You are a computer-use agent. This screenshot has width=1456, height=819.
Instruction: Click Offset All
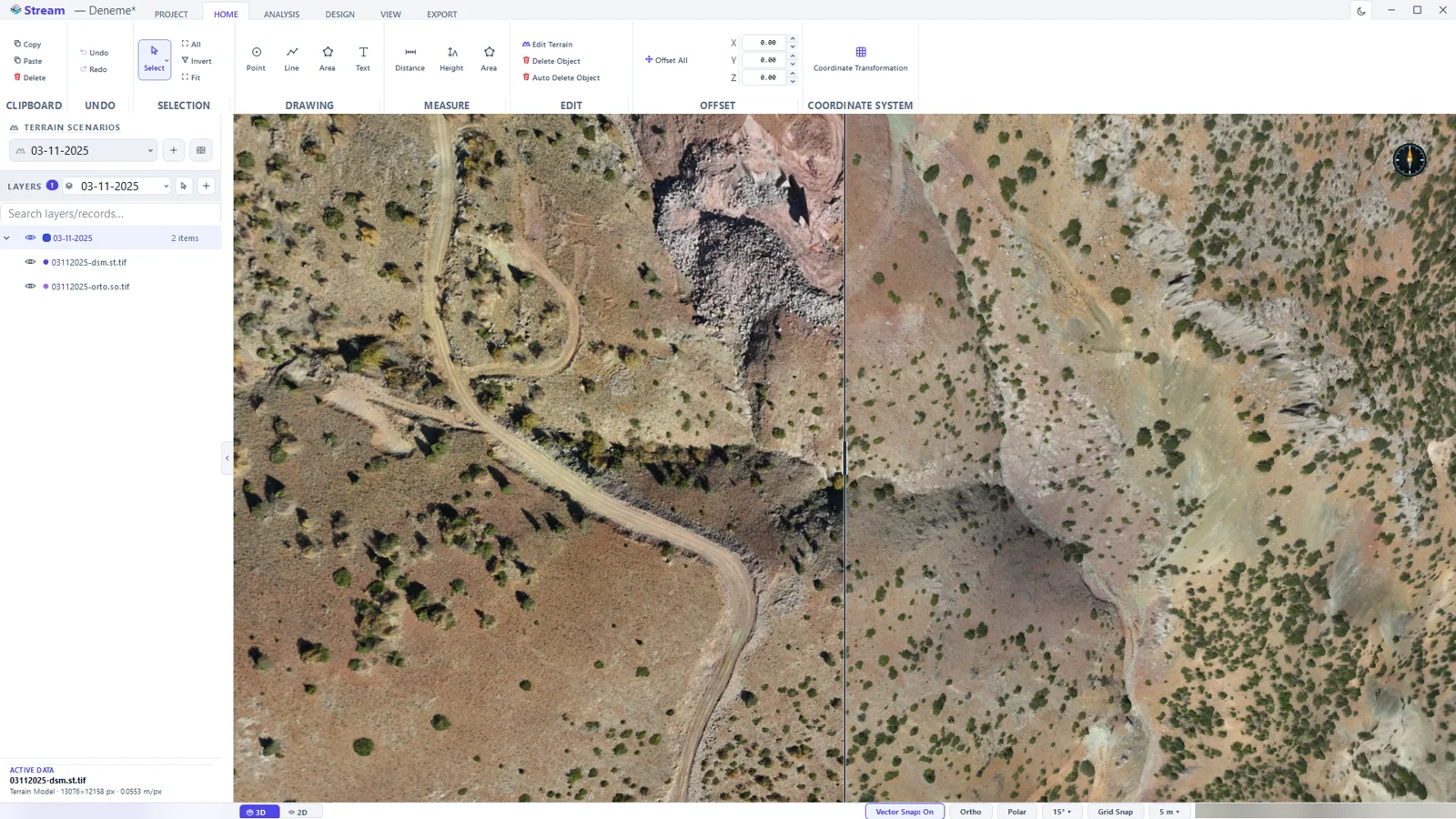pyautogui.click(x=666, y=60)
